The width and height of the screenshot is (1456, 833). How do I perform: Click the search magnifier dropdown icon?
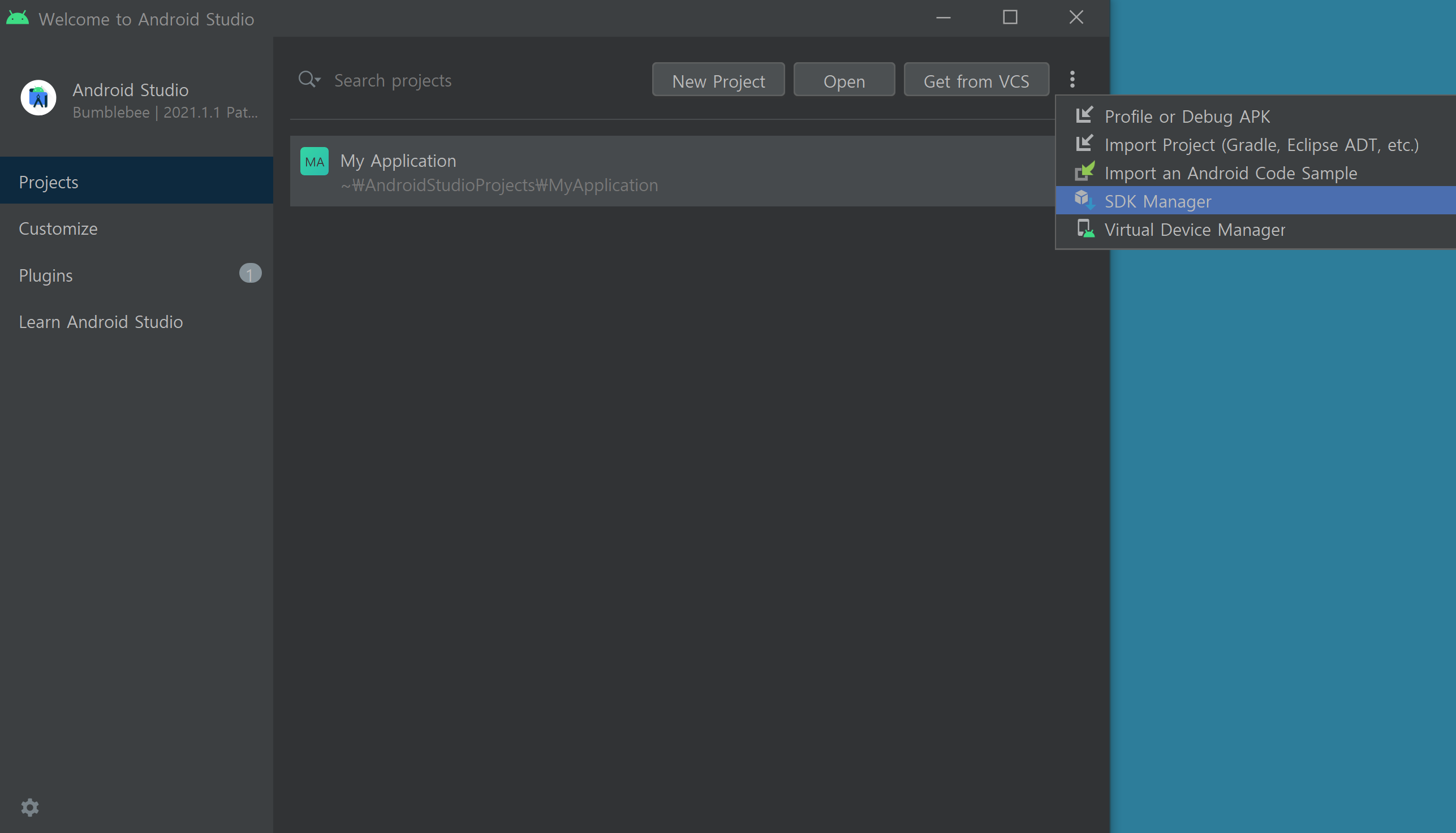coord(309,80)
